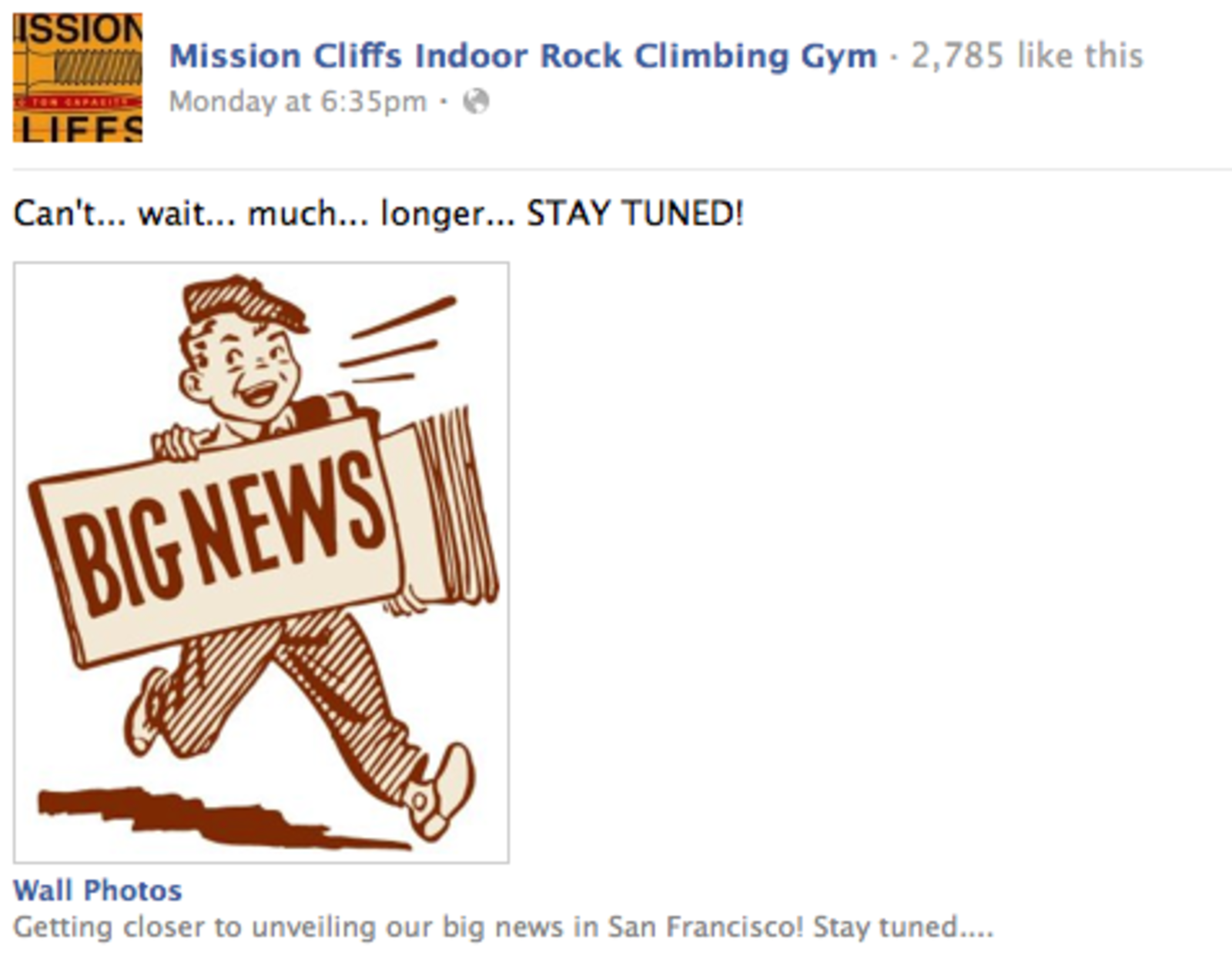
Task: Open the Wall Photos album link
Action: (98, 891)
